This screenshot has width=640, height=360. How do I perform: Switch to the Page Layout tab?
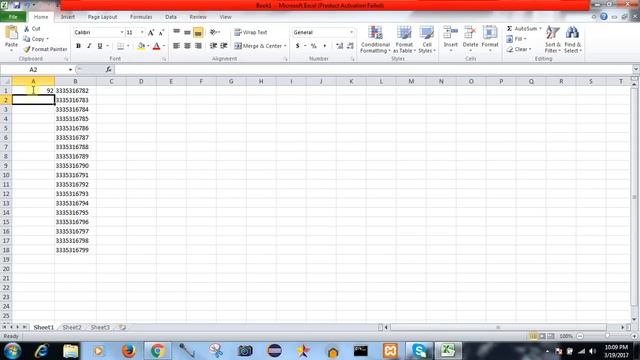pos(102,17)
